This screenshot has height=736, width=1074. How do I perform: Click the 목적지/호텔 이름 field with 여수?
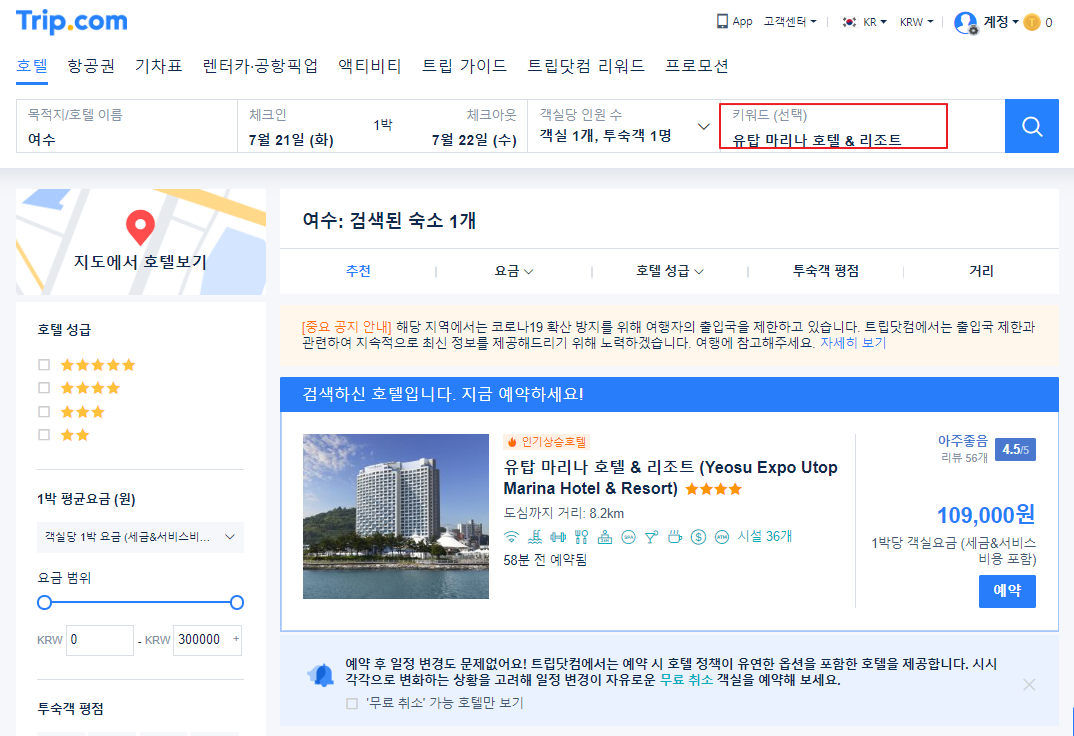click(127, 126)
